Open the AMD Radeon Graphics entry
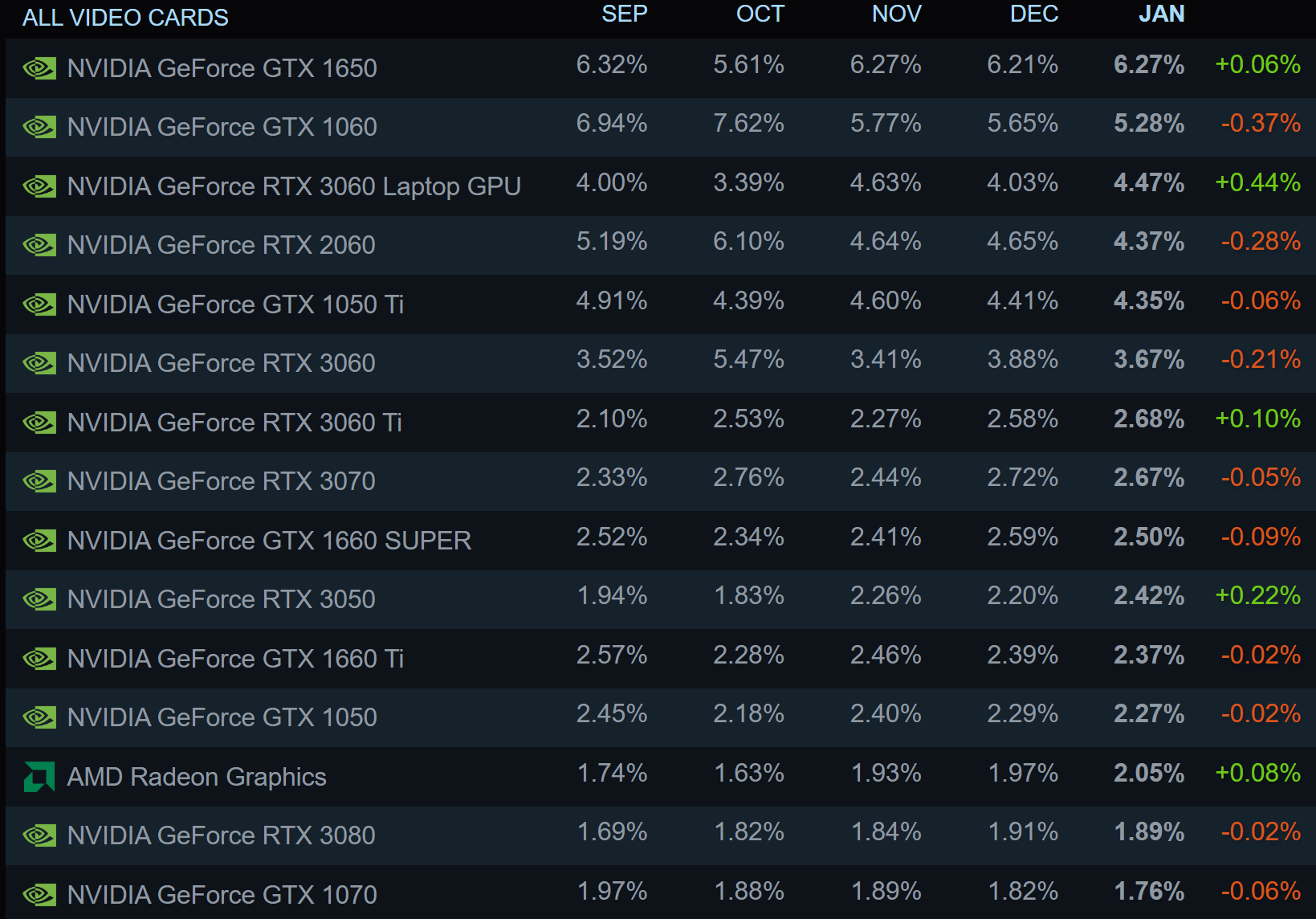 coord(197,777)
